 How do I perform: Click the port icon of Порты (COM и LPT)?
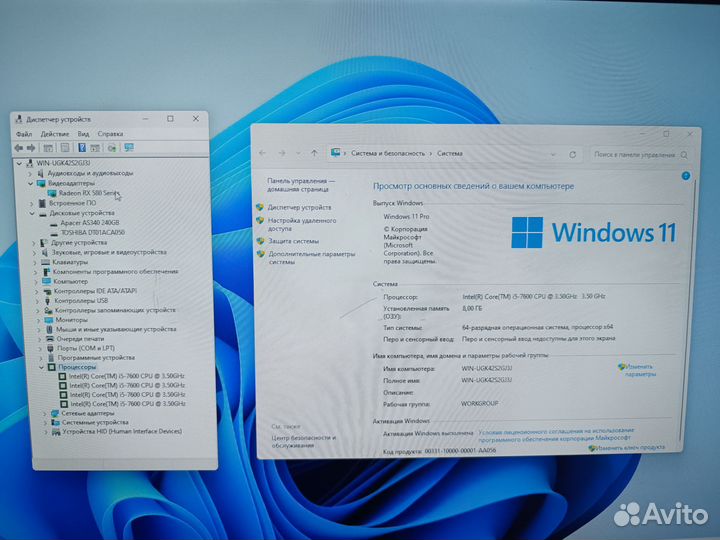click(50, 349)
